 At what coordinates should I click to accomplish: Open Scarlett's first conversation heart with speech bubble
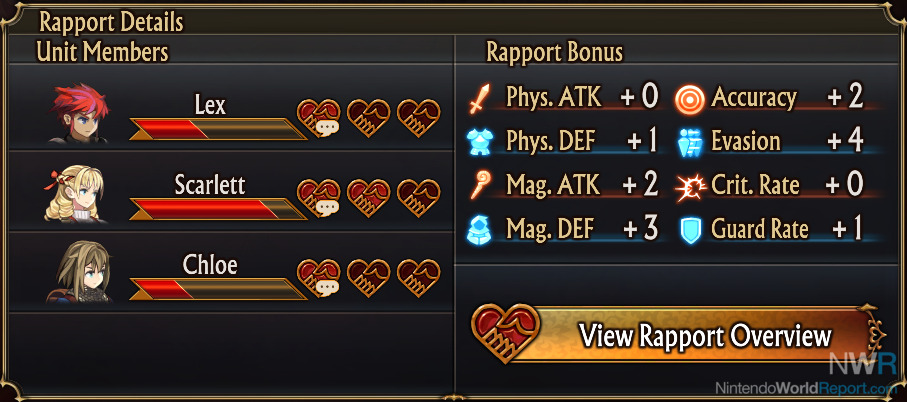tap(319, 198)
